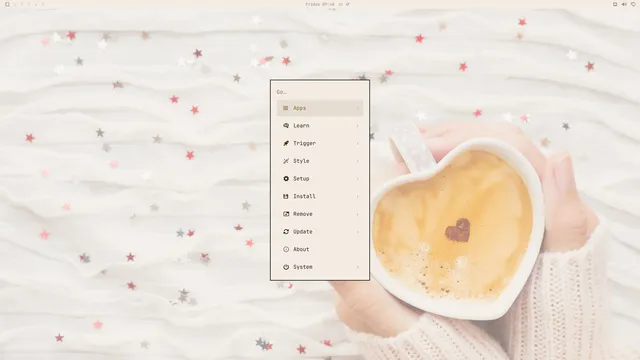640x360 pixels.
Task: Expand the Remove submenu chevron
Action: pyautogui.click(x=358, y=214)
